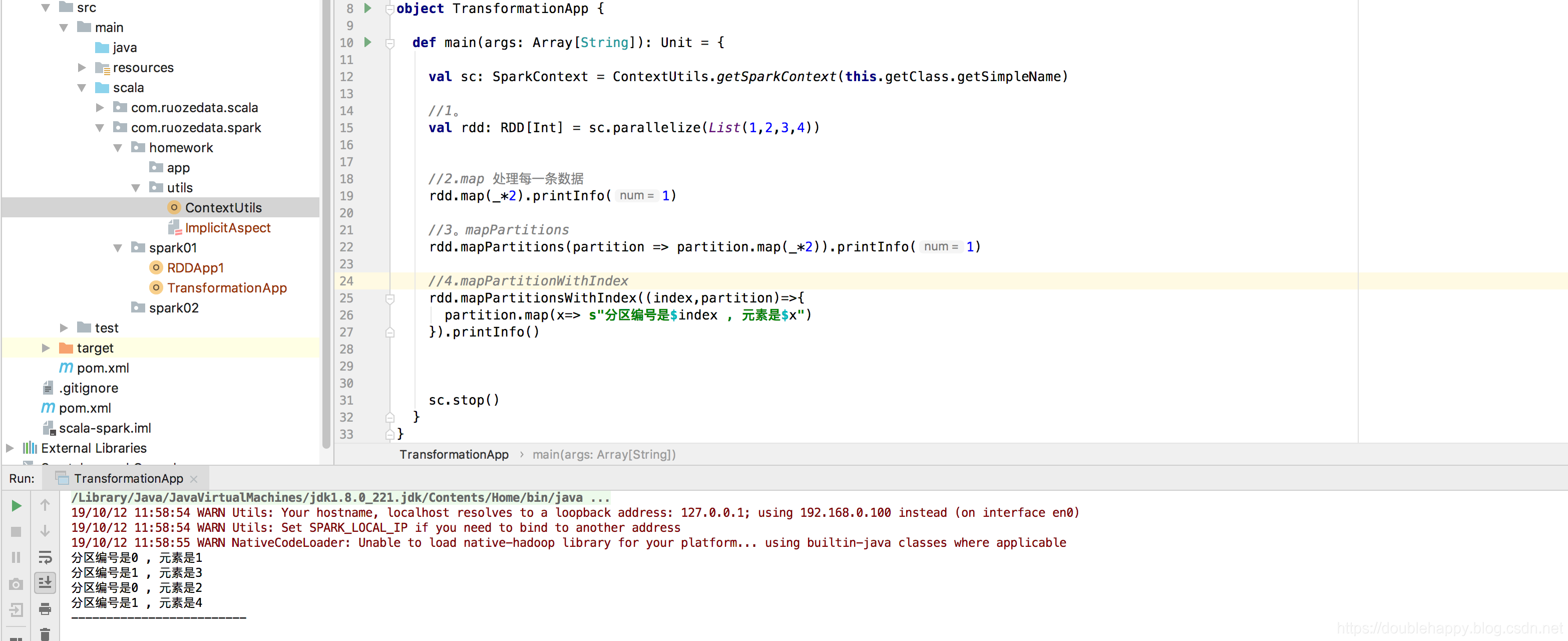The image size is (1568, 641).
Task: Toggle code fold marker at line 25
Action: [390, 298]
